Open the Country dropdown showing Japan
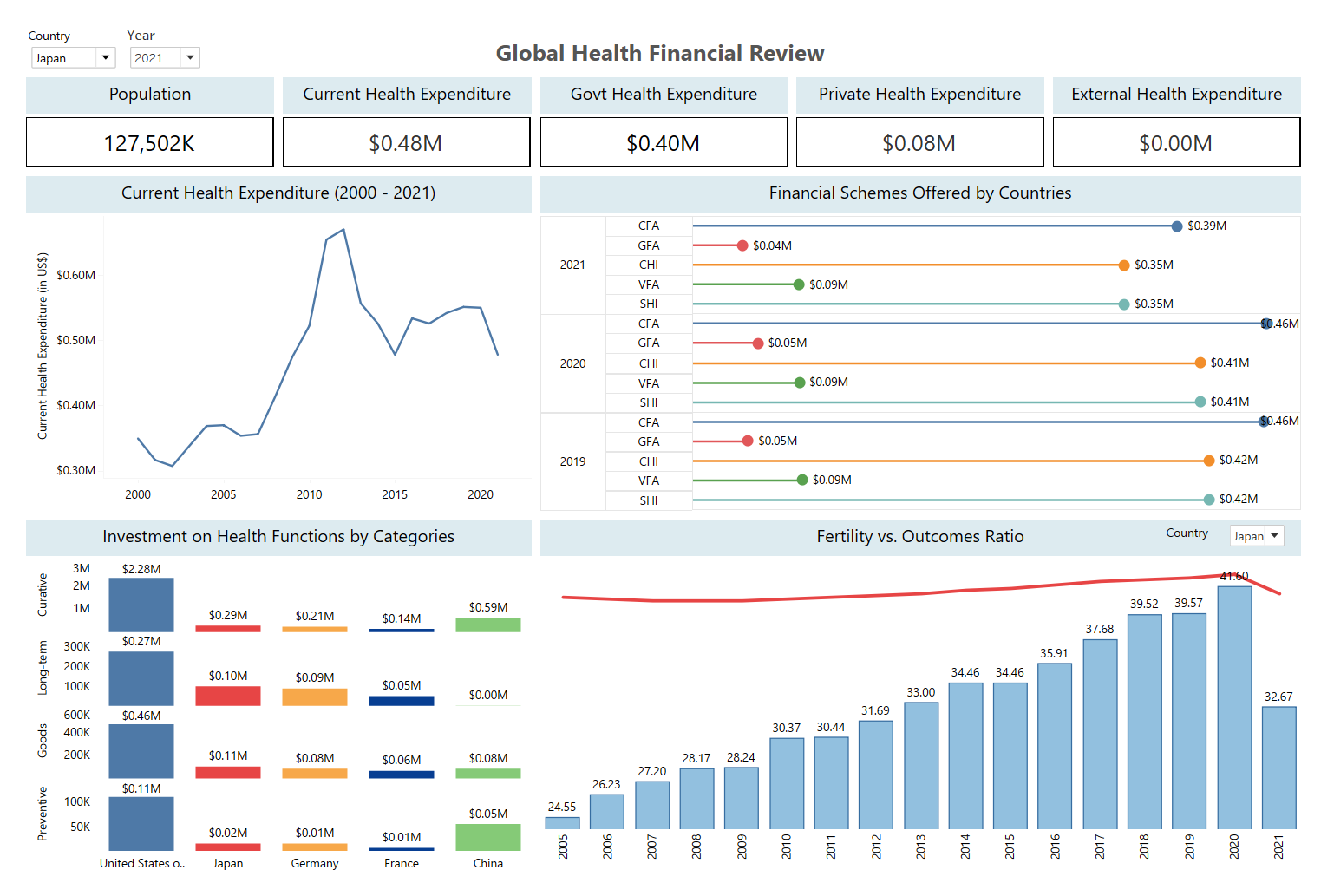The image size is (1334, 896). [x=73, y=58]
